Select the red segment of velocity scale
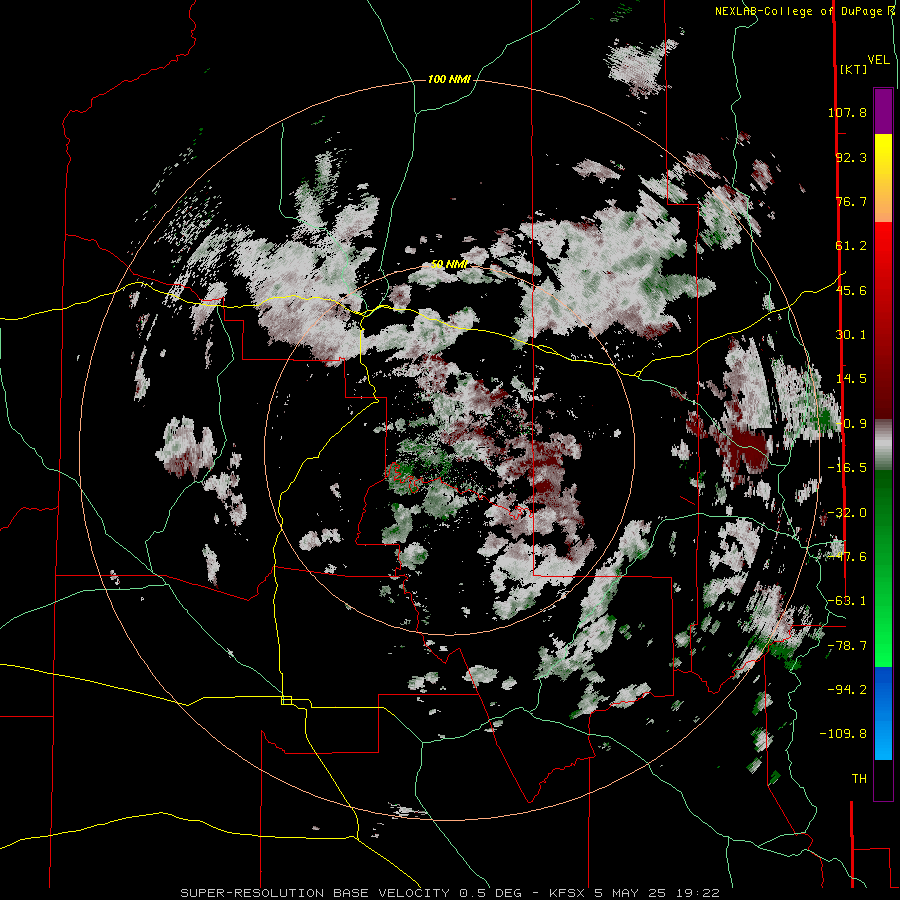Viewport: 900px width, 900px height. click(x=883, y=320)
